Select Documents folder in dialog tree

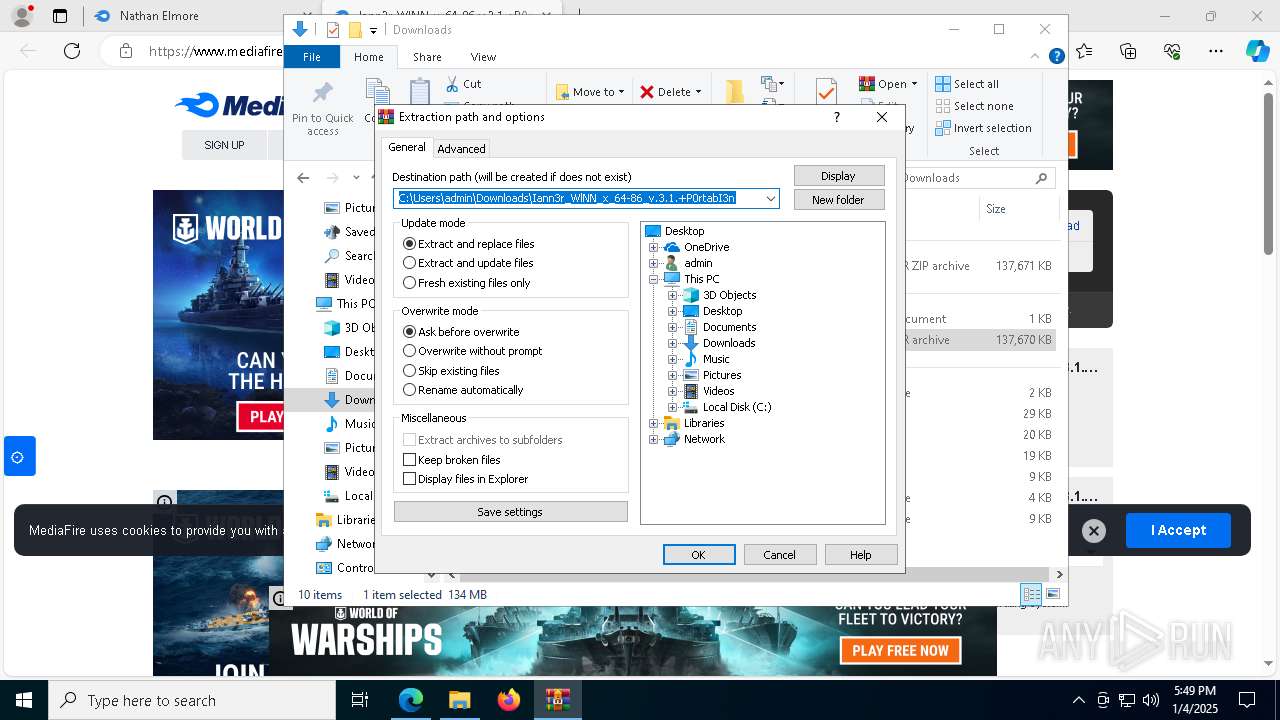click(729, 327)
